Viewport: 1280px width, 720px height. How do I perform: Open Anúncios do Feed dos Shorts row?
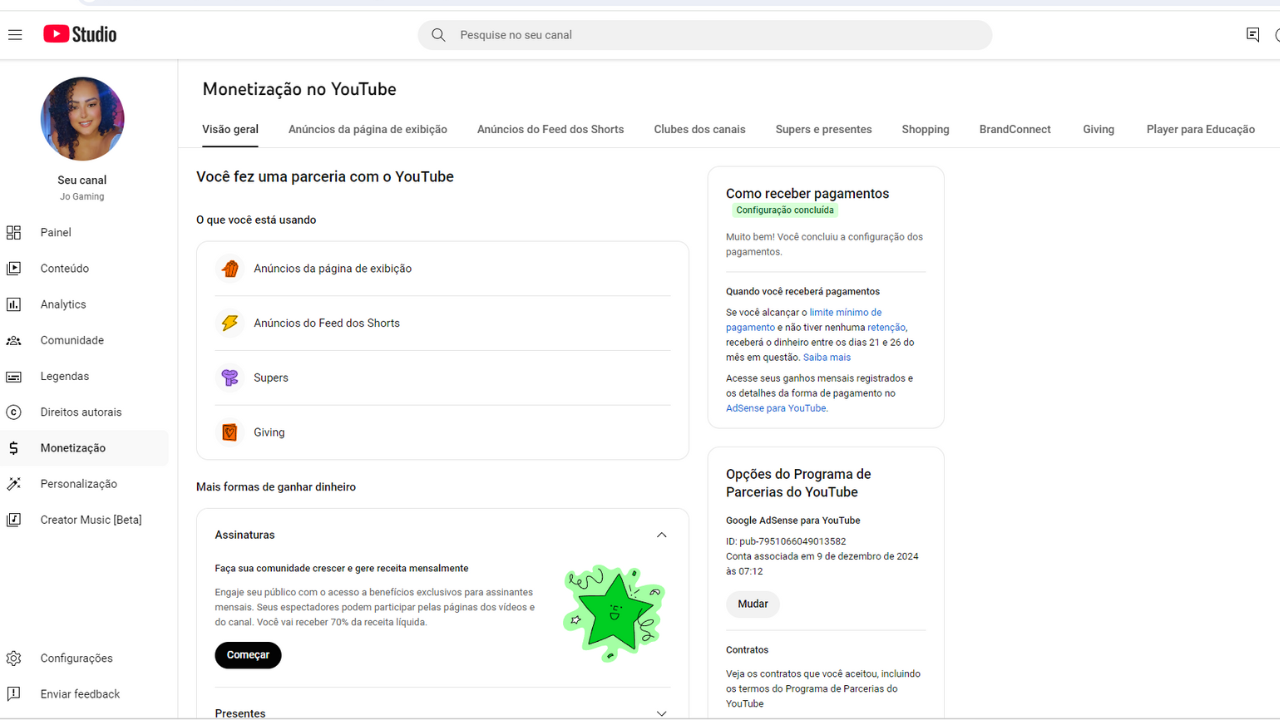[443, 324]
